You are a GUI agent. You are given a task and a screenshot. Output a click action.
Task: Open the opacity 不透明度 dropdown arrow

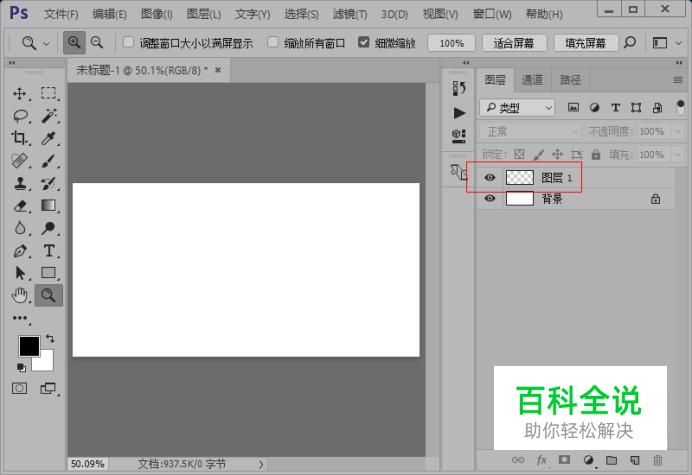pyautogui.click(x=677, y=131)
